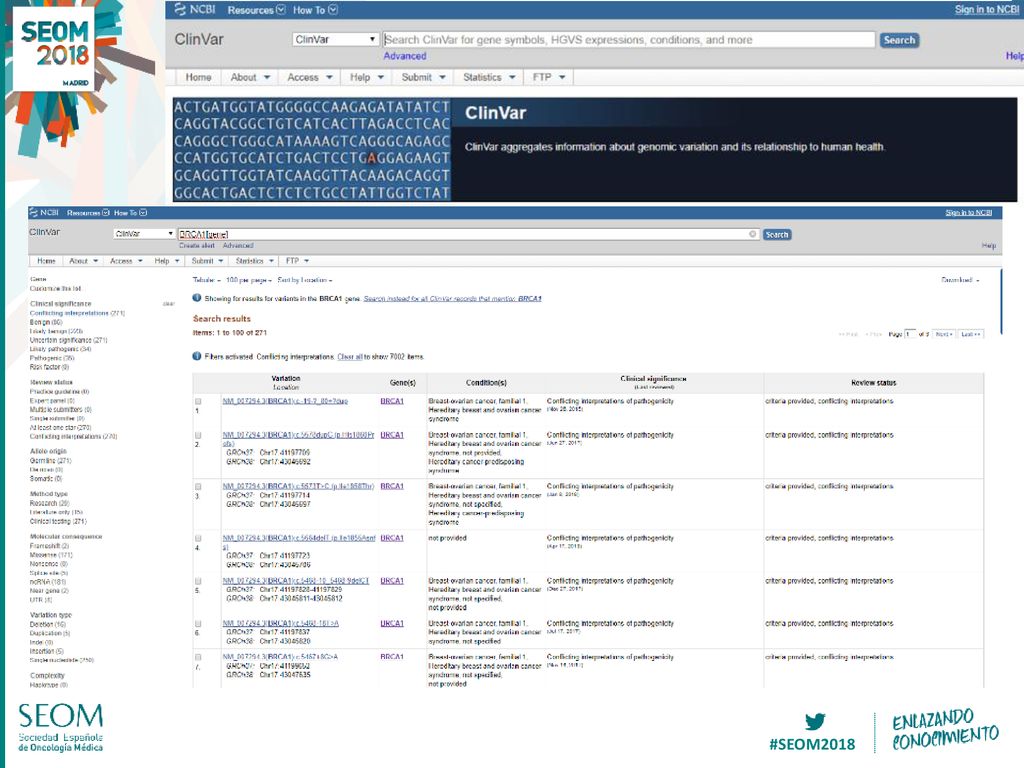The width and height of the screenshot is (1024, 768).
Task: Go to Home in the upper ClinVar navigation bar
Action: [199, 77]
